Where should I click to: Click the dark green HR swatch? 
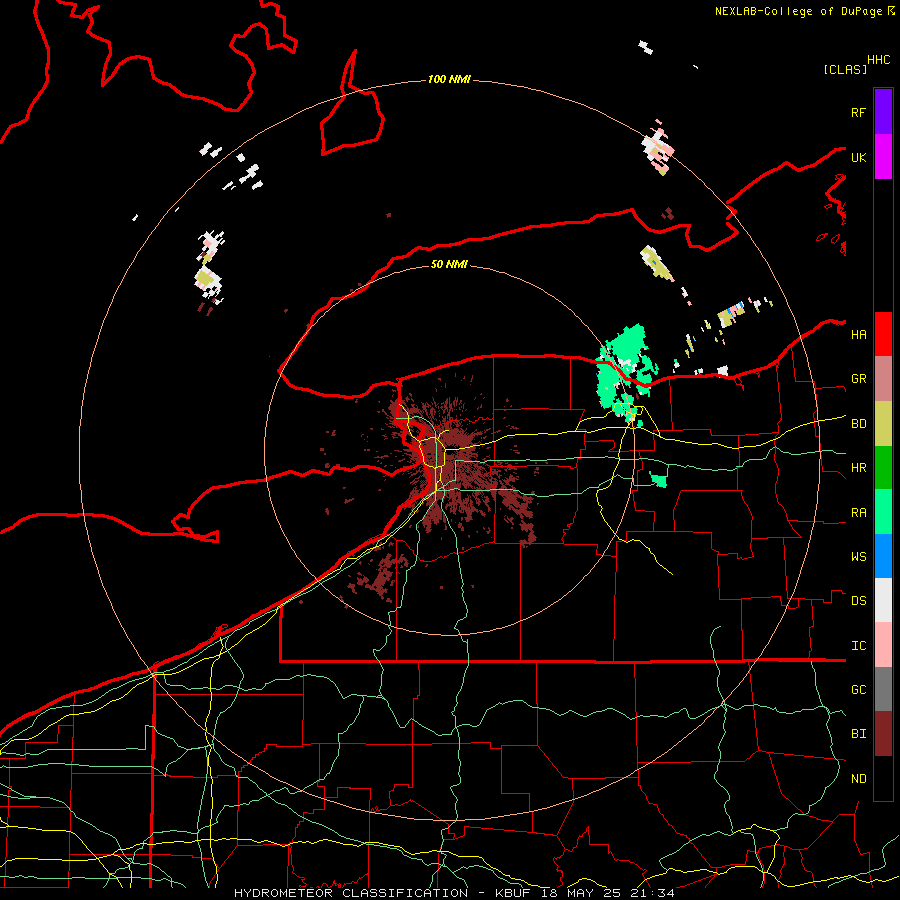point(883,468)
